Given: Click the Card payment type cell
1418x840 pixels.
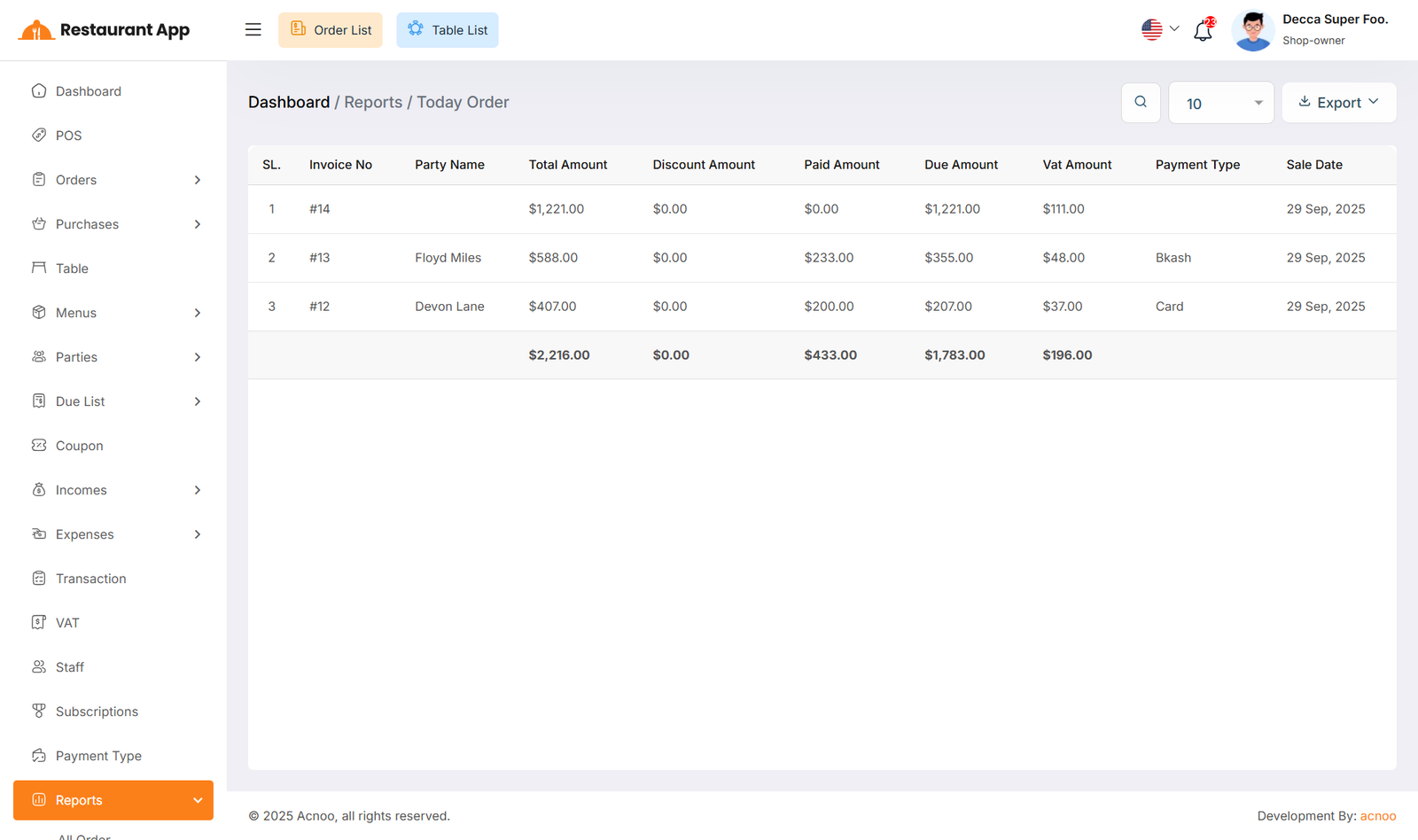Looking at the screenshot, I should (x=1170, y=307).
